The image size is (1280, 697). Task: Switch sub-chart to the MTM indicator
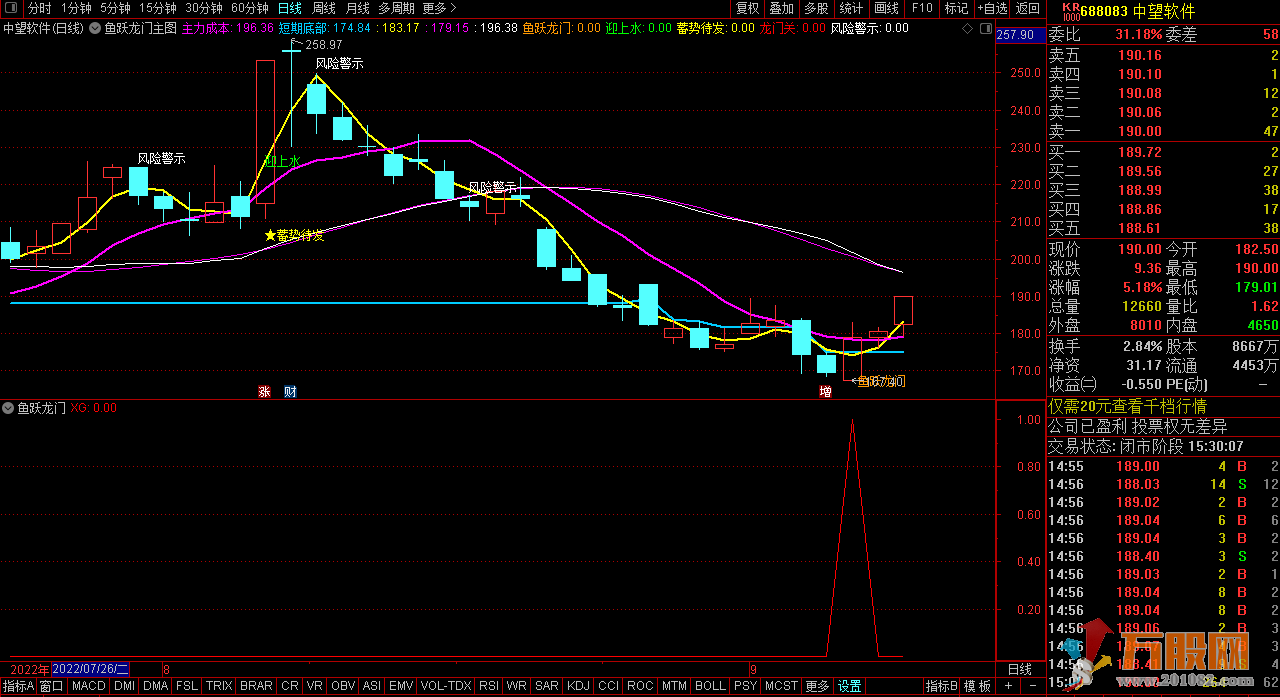point(675,686)
